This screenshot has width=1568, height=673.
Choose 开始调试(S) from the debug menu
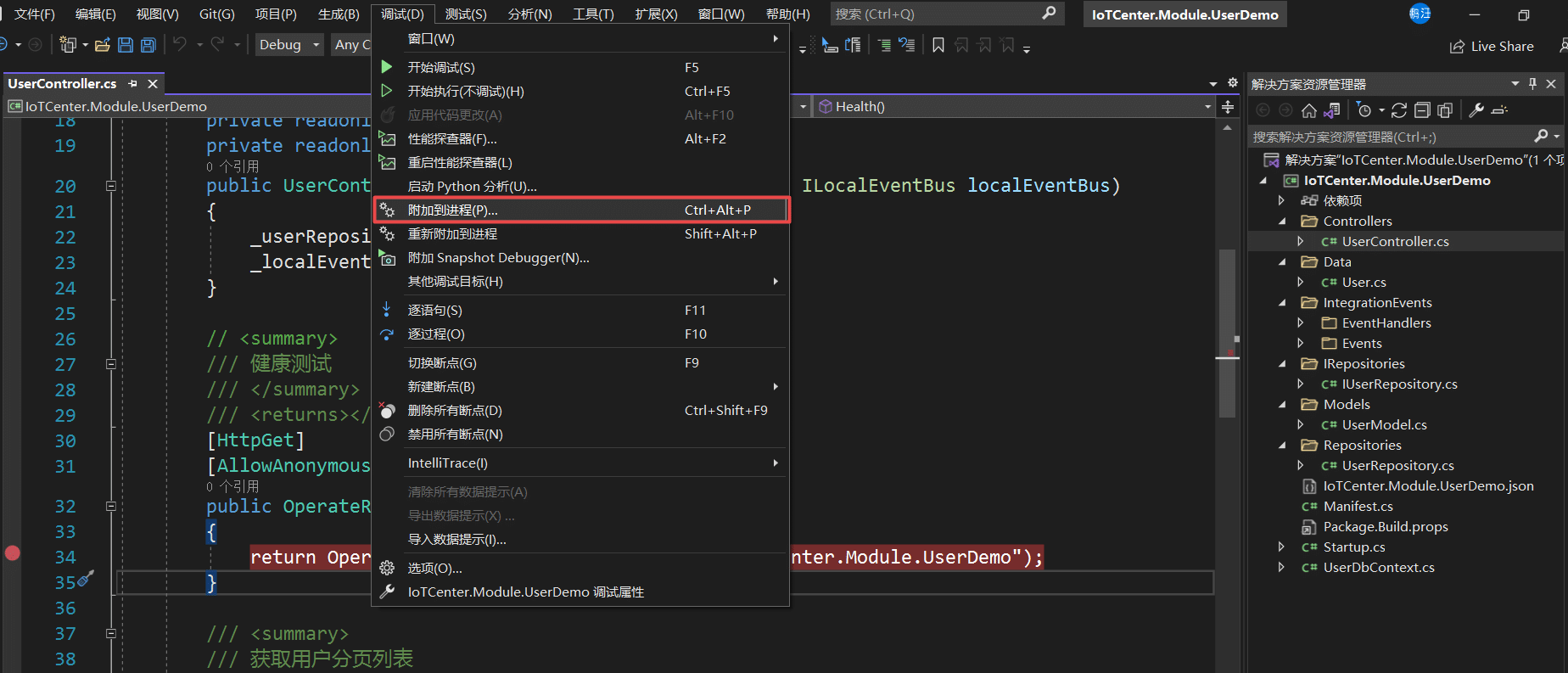pyautogui.click(x=441, y=68)
